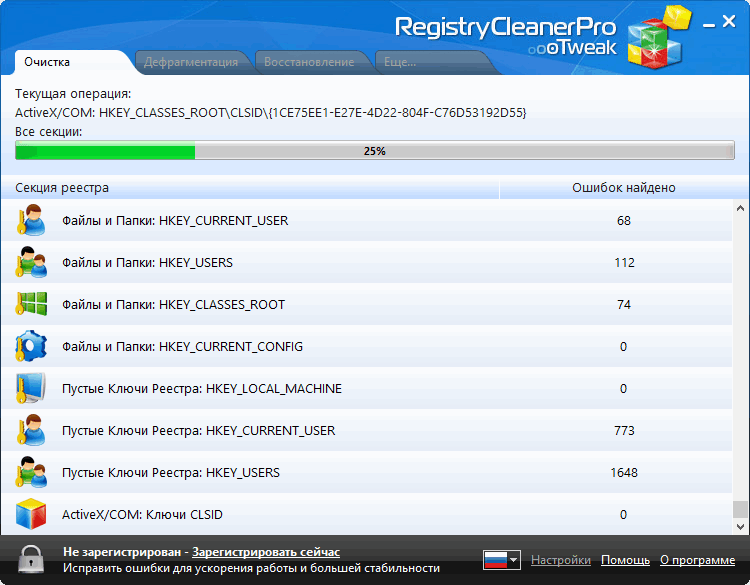Click the Ошибок найдено column header

click(x=624, y=188)
